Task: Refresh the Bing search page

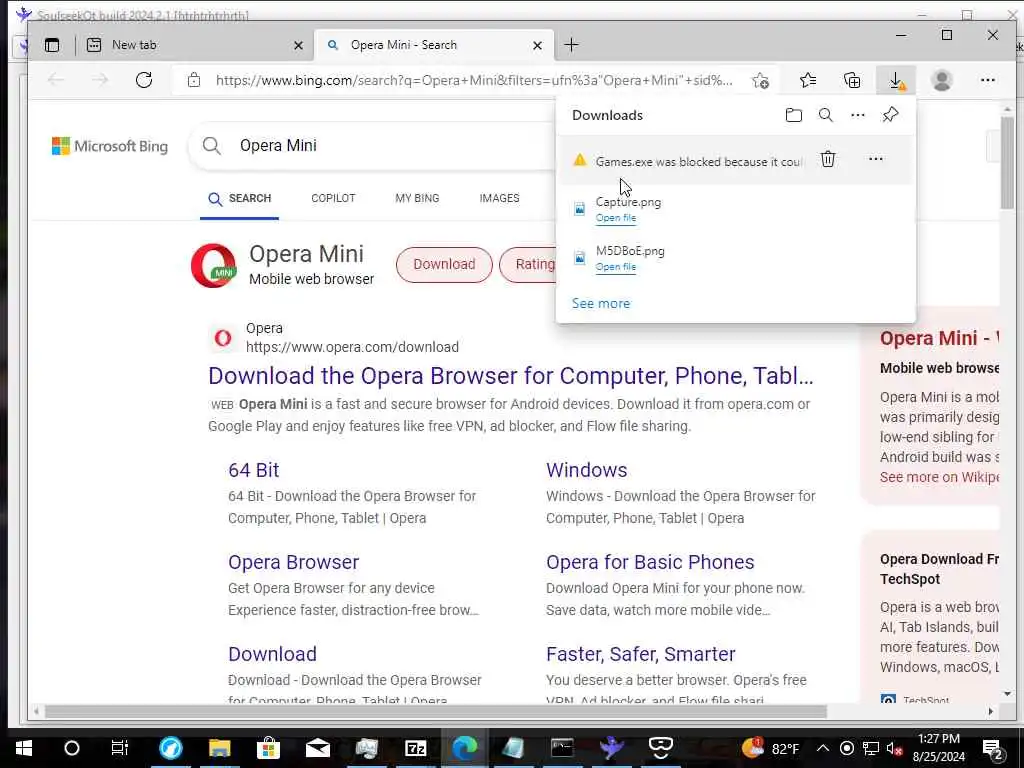Action: click(144, 80)
